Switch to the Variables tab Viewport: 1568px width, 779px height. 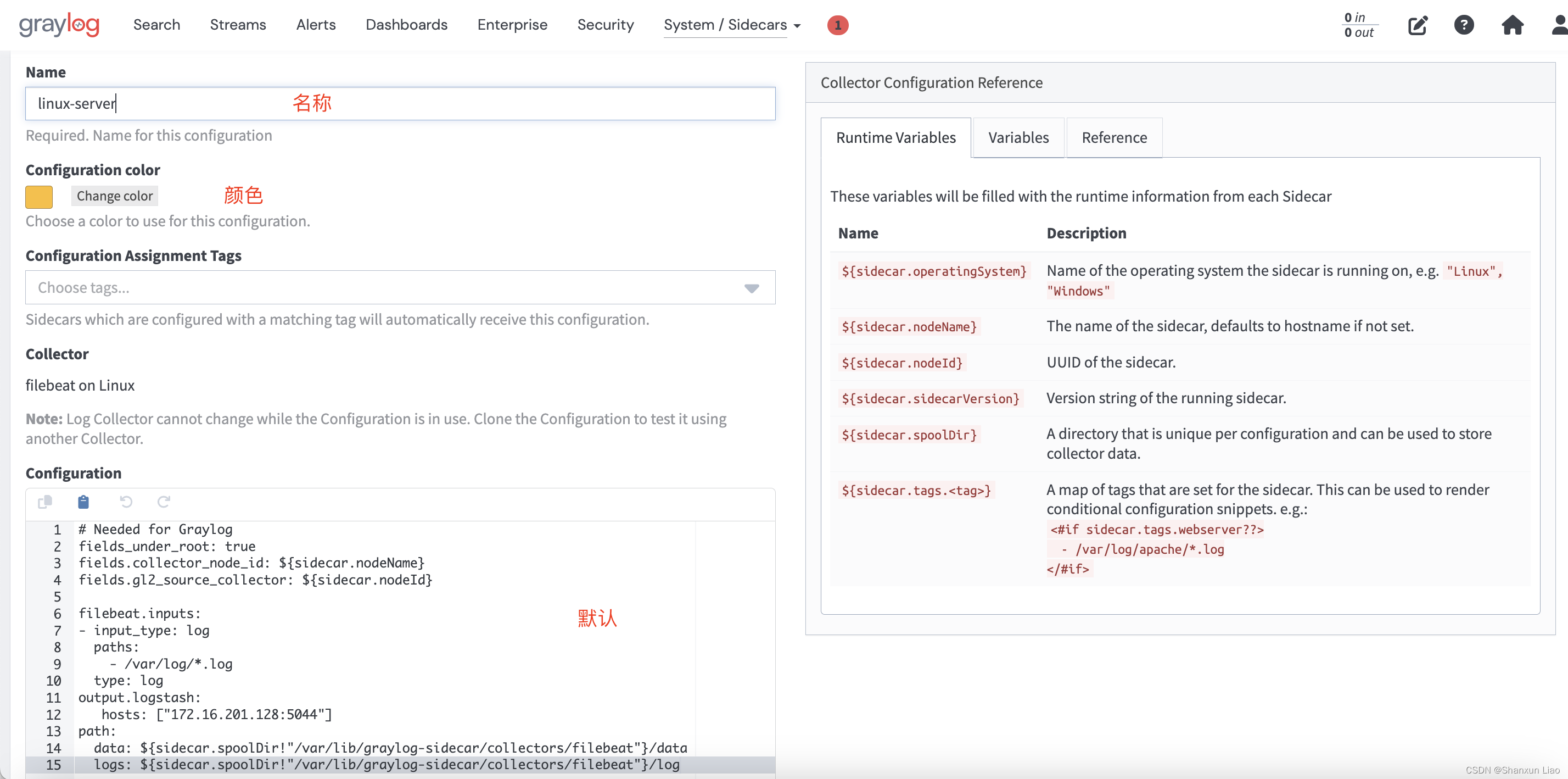(x=1018, y=138)
